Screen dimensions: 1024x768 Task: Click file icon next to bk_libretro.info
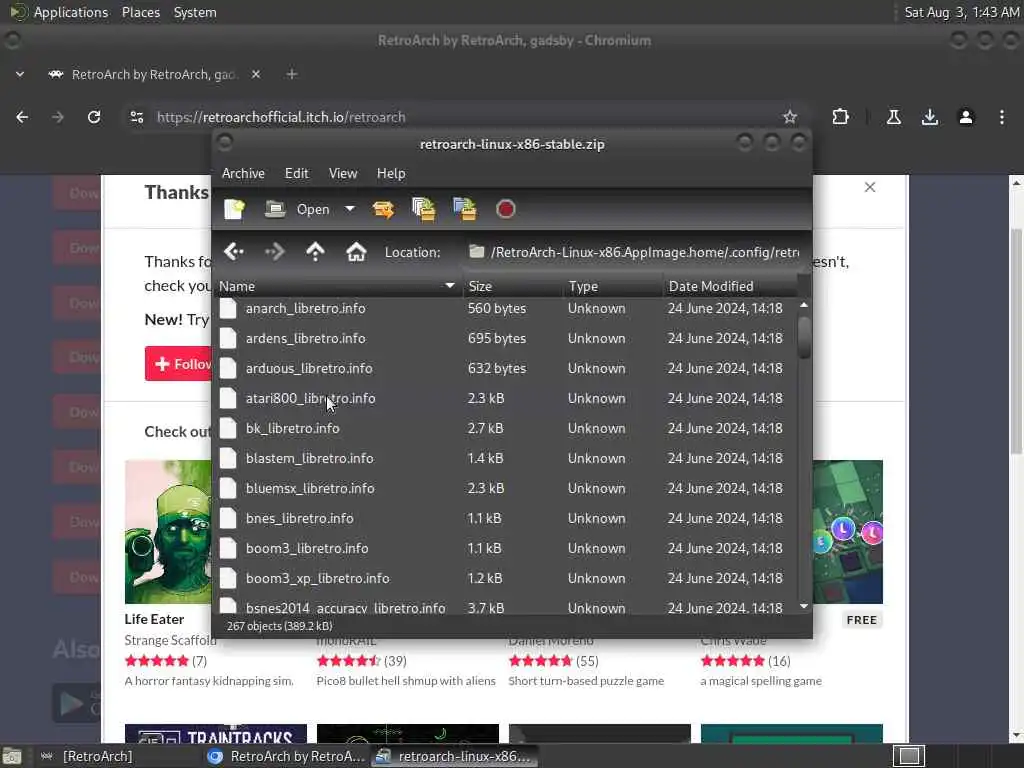pos(227,428)
